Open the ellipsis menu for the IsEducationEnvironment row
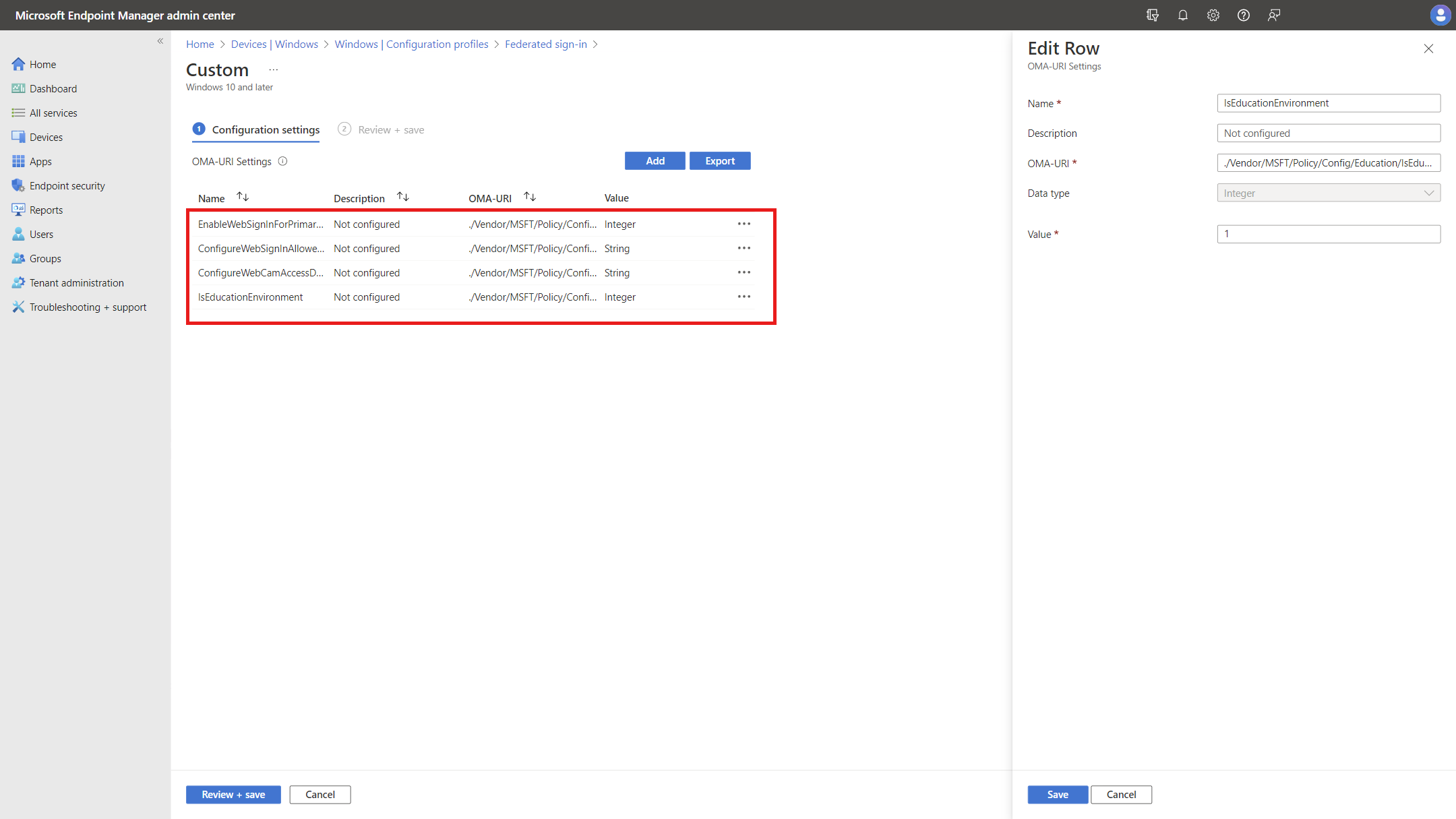 [744, 297]
